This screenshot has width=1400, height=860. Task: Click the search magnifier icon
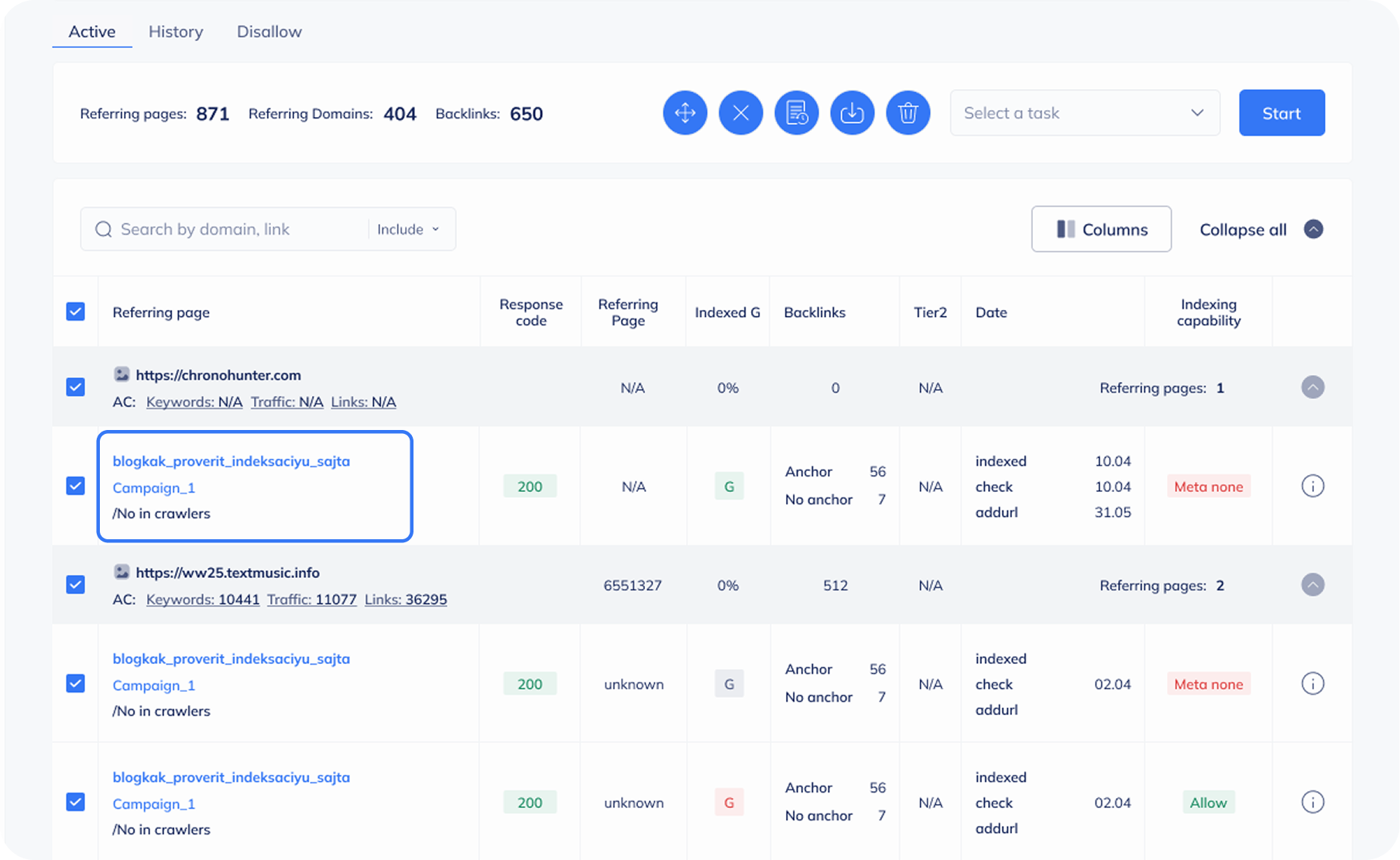point(103,229)
